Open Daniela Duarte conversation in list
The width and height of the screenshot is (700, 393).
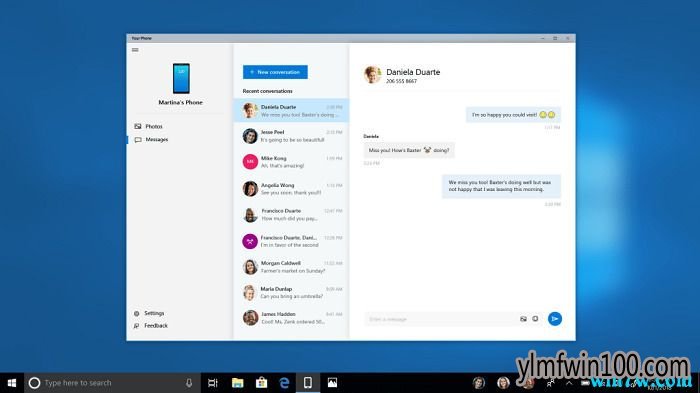coord(292,110)
